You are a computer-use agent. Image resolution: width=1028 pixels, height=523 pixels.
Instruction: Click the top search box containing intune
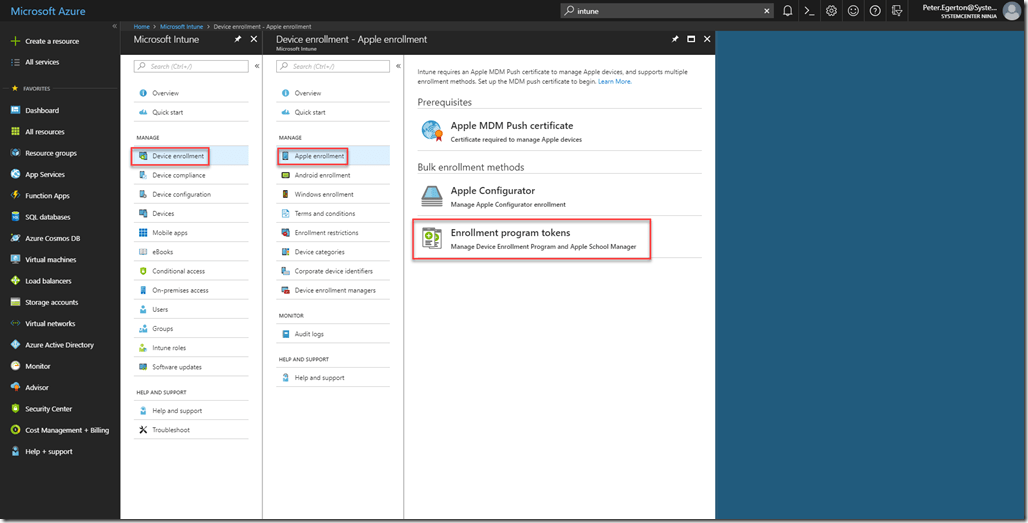[665, 11]
